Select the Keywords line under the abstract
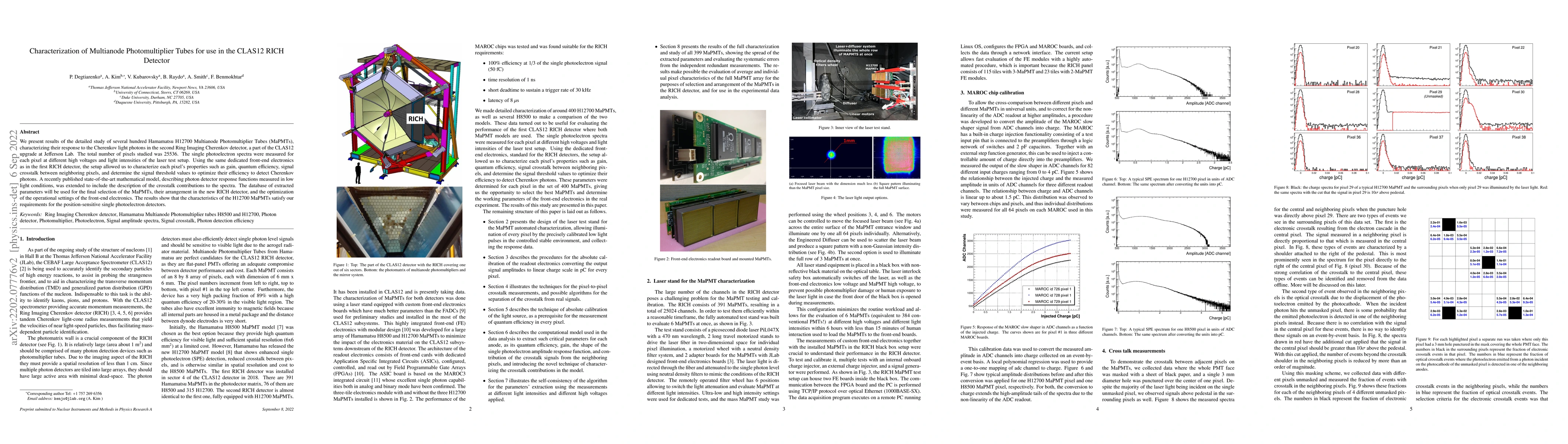Image resolution: width=1568 pixels, height=444 pixels. (148, 217)
